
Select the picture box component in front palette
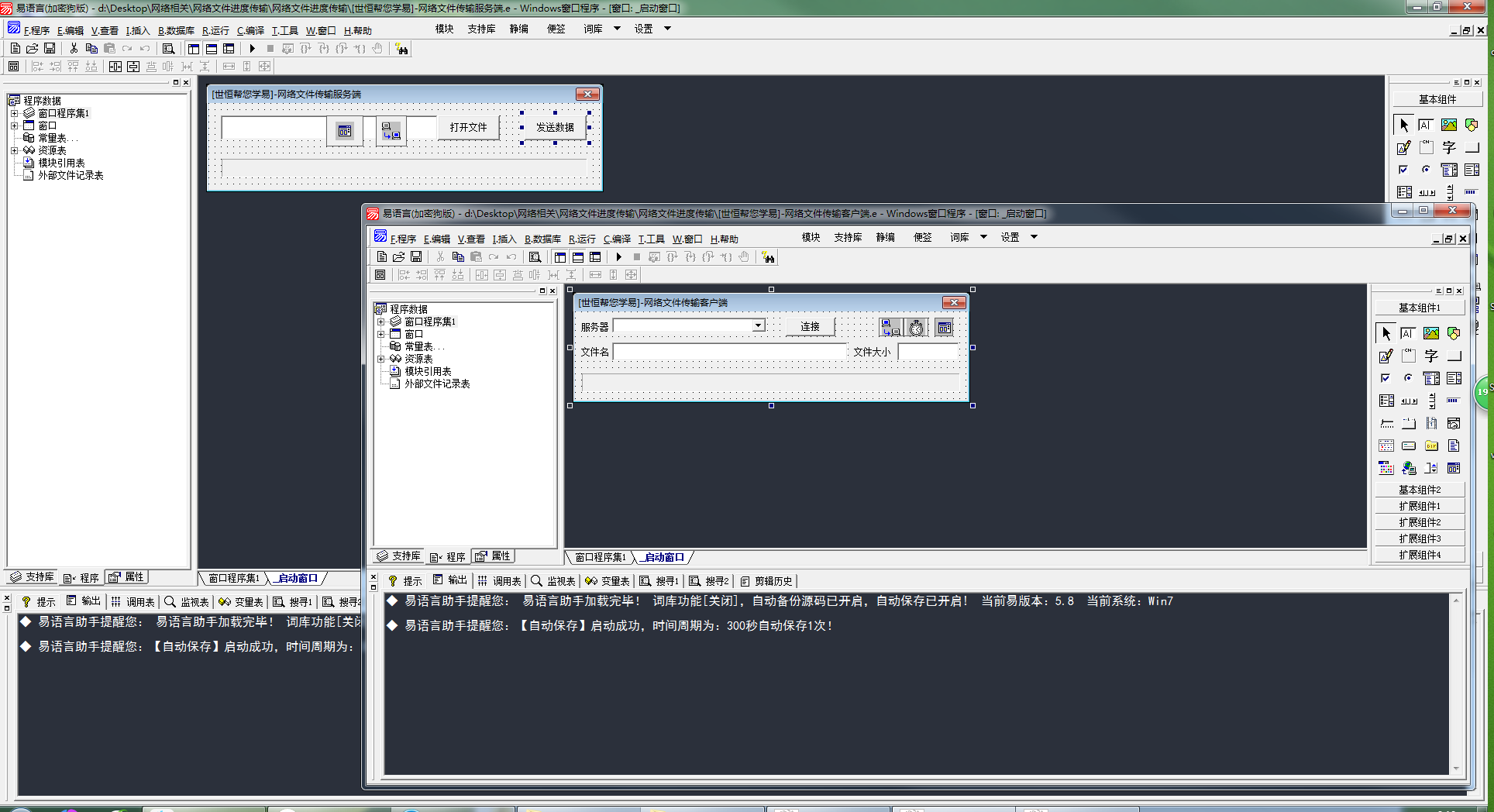pos(1431,333)
